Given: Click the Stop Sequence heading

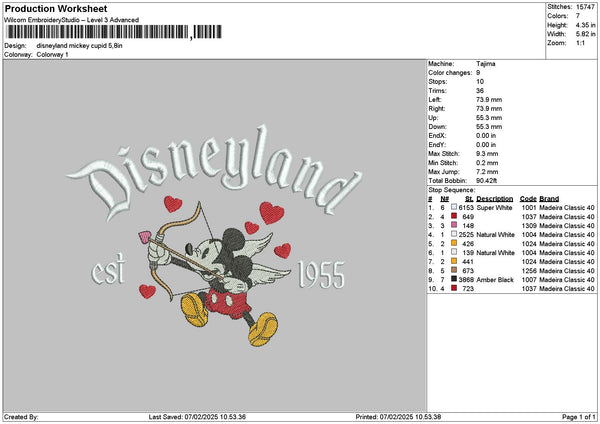Looking at the screenshot, I should click(452, 188).
